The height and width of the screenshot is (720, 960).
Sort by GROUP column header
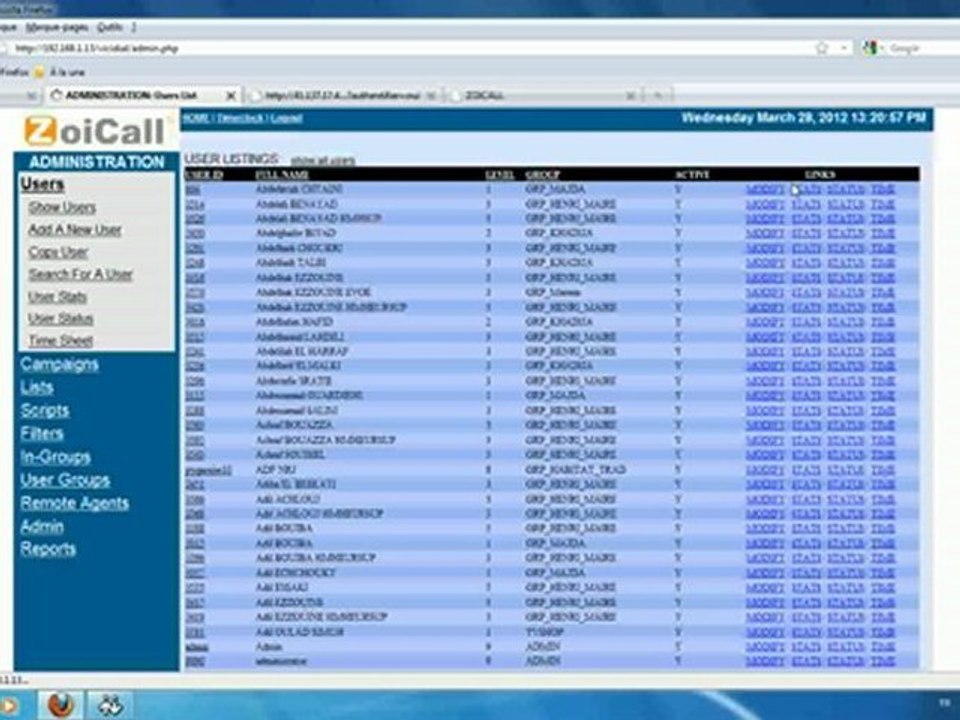542,175
